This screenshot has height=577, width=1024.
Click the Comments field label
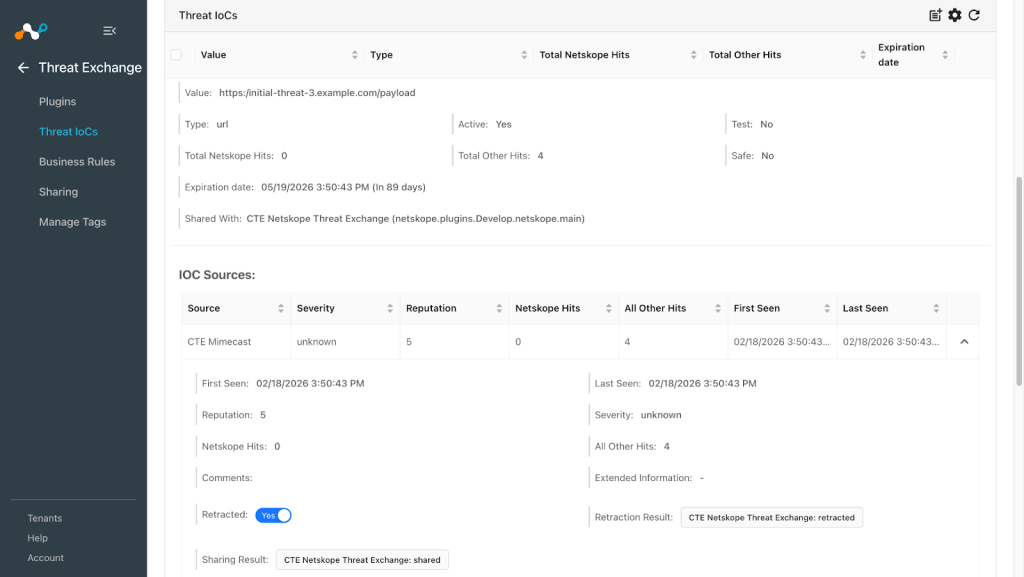[227, 478]
